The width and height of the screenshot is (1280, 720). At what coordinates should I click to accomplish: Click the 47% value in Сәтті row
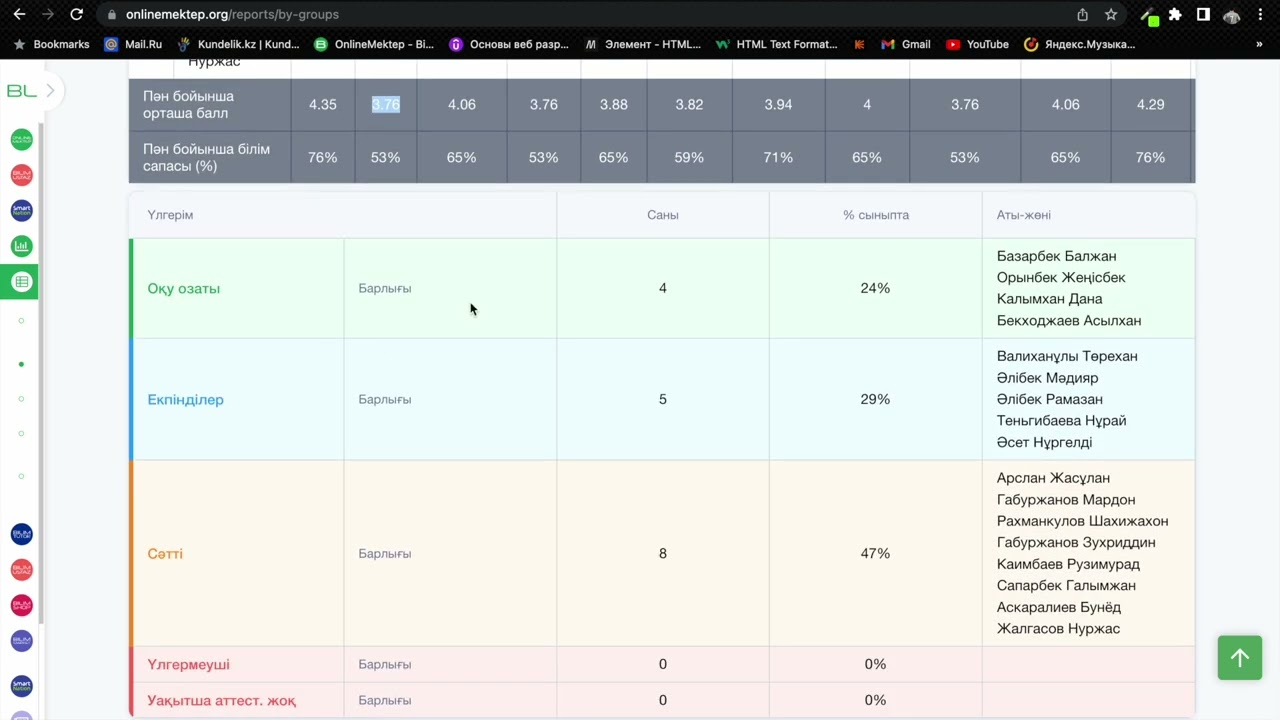click(875, 553)
